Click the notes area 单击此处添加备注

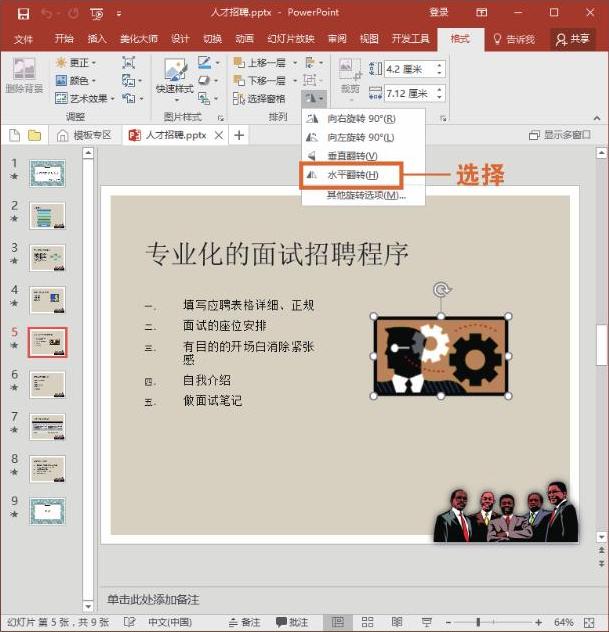click(x=154, y=600)
